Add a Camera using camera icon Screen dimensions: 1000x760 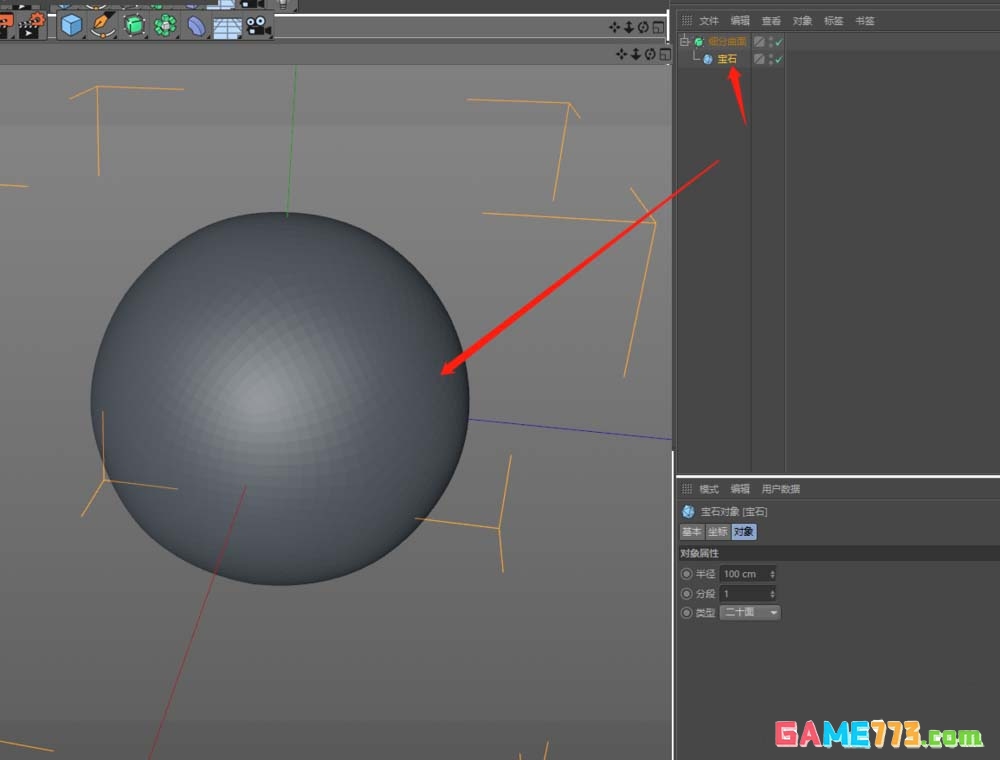pos(258,26)
